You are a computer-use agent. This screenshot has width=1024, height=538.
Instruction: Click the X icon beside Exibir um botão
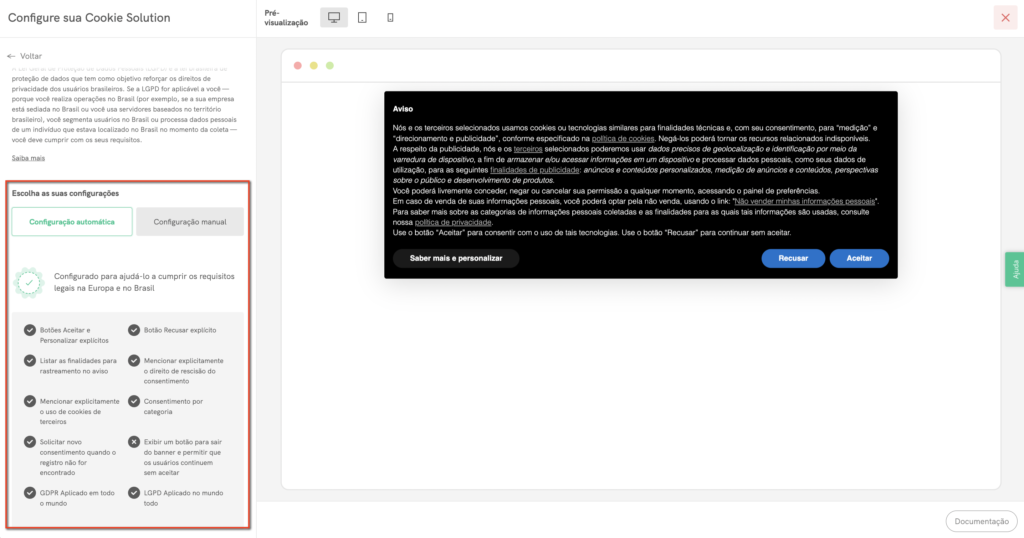point(134,441)
